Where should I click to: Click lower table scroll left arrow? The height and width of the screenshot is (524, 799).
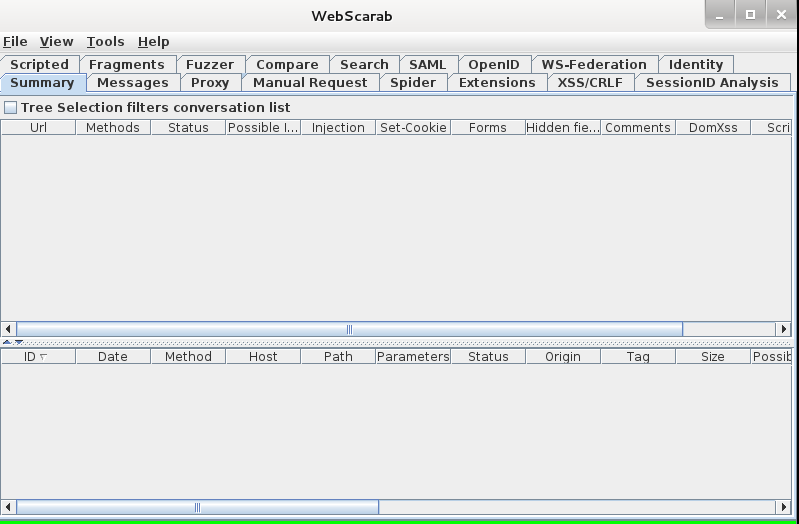pos(8,507)
